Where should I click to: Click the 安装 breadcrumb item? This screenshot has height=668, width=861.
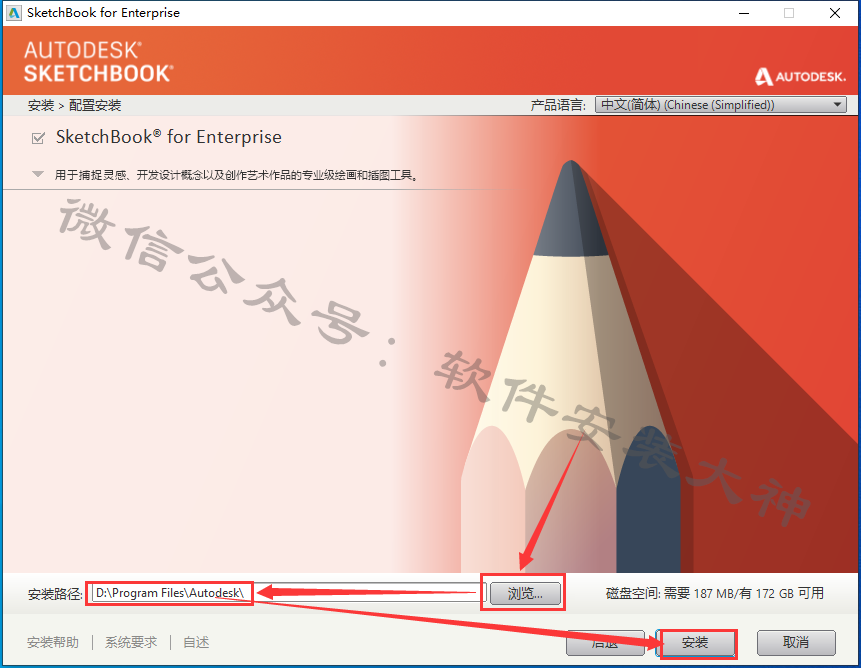(x=41, y=105)
